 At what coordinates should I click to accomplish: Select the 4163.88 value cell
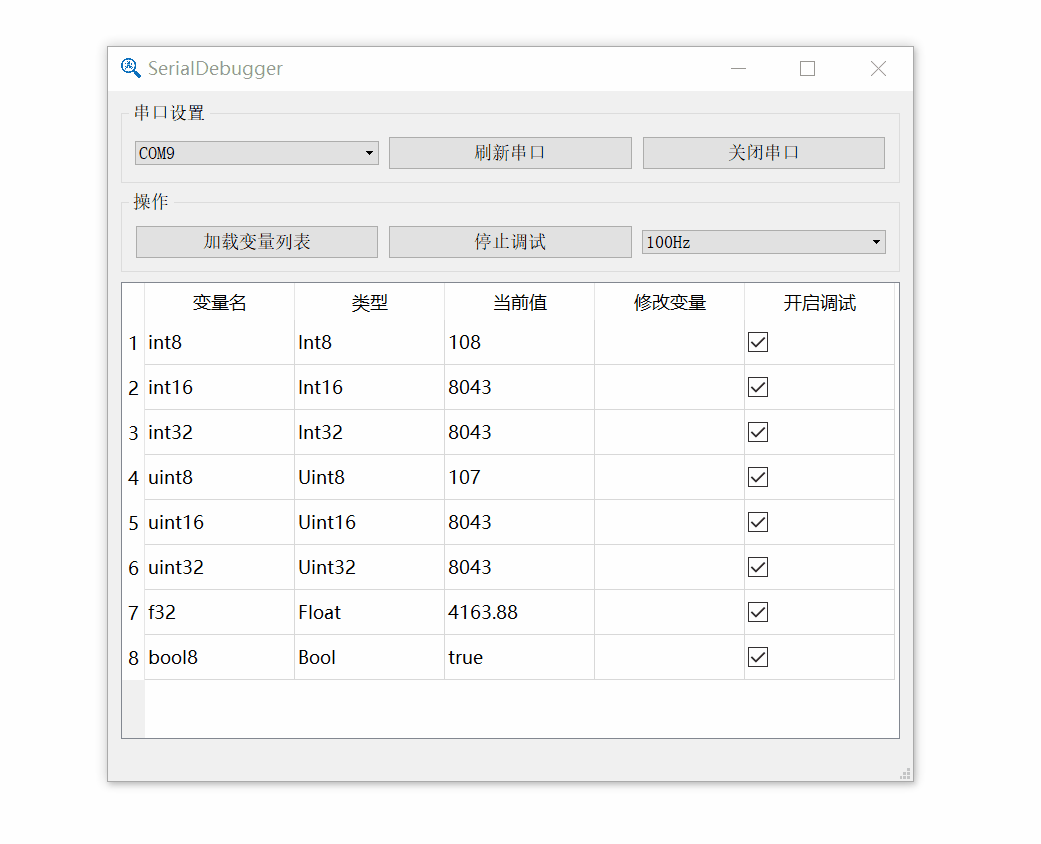pos(519,612)
